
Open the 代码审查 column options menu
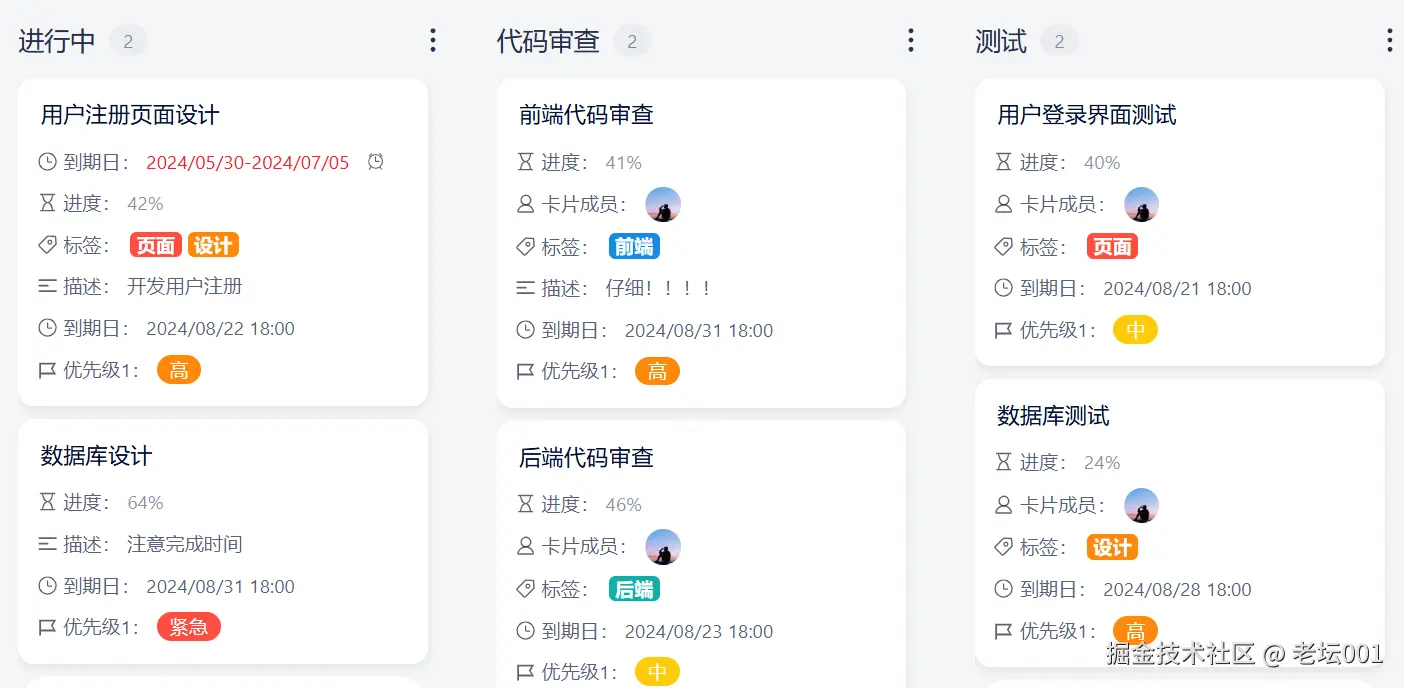pos(910,40)
